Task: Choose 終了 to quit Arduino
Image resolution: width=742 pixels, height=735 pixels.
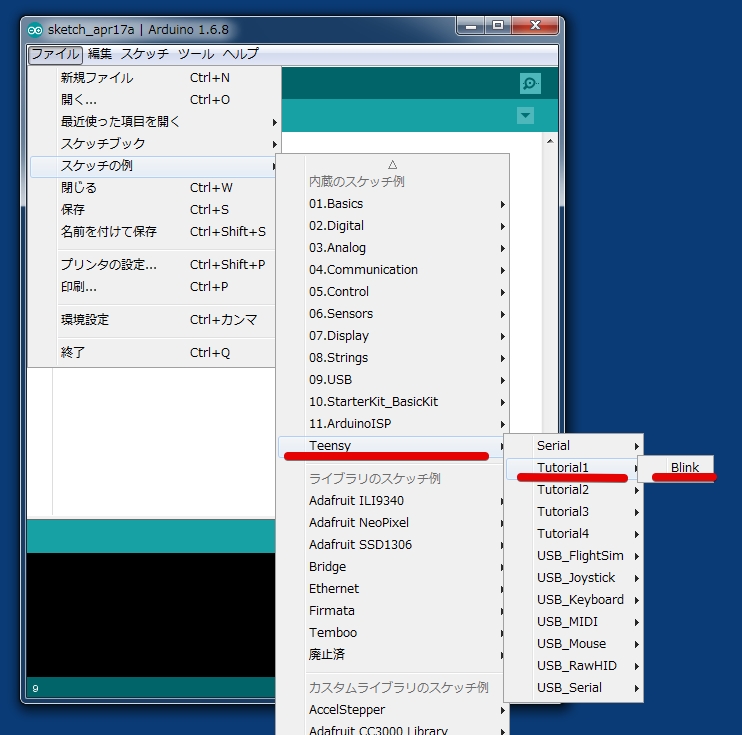Action: (x=152, y=353)
